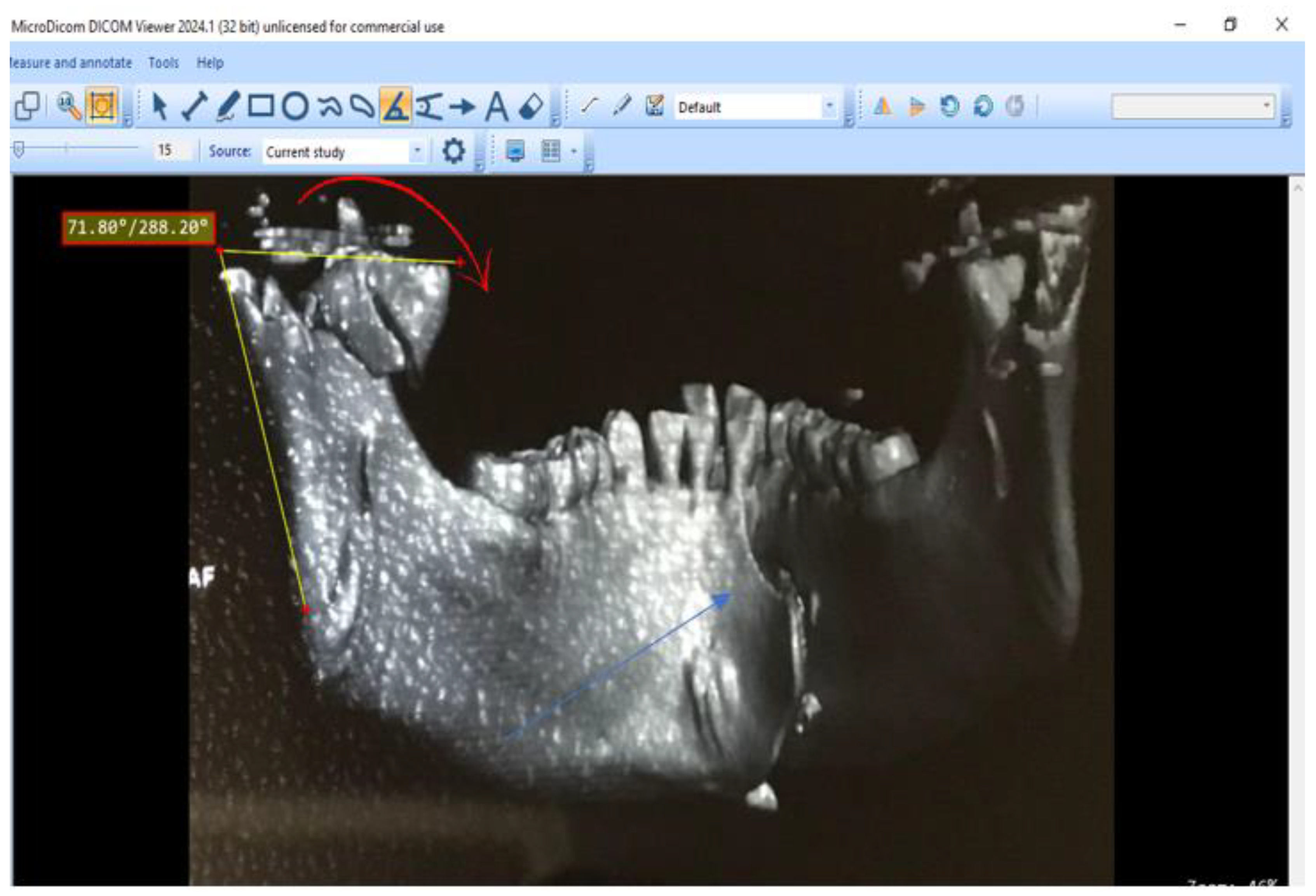
Task: Select the arrow pointer selection tool
Action: 159,106
